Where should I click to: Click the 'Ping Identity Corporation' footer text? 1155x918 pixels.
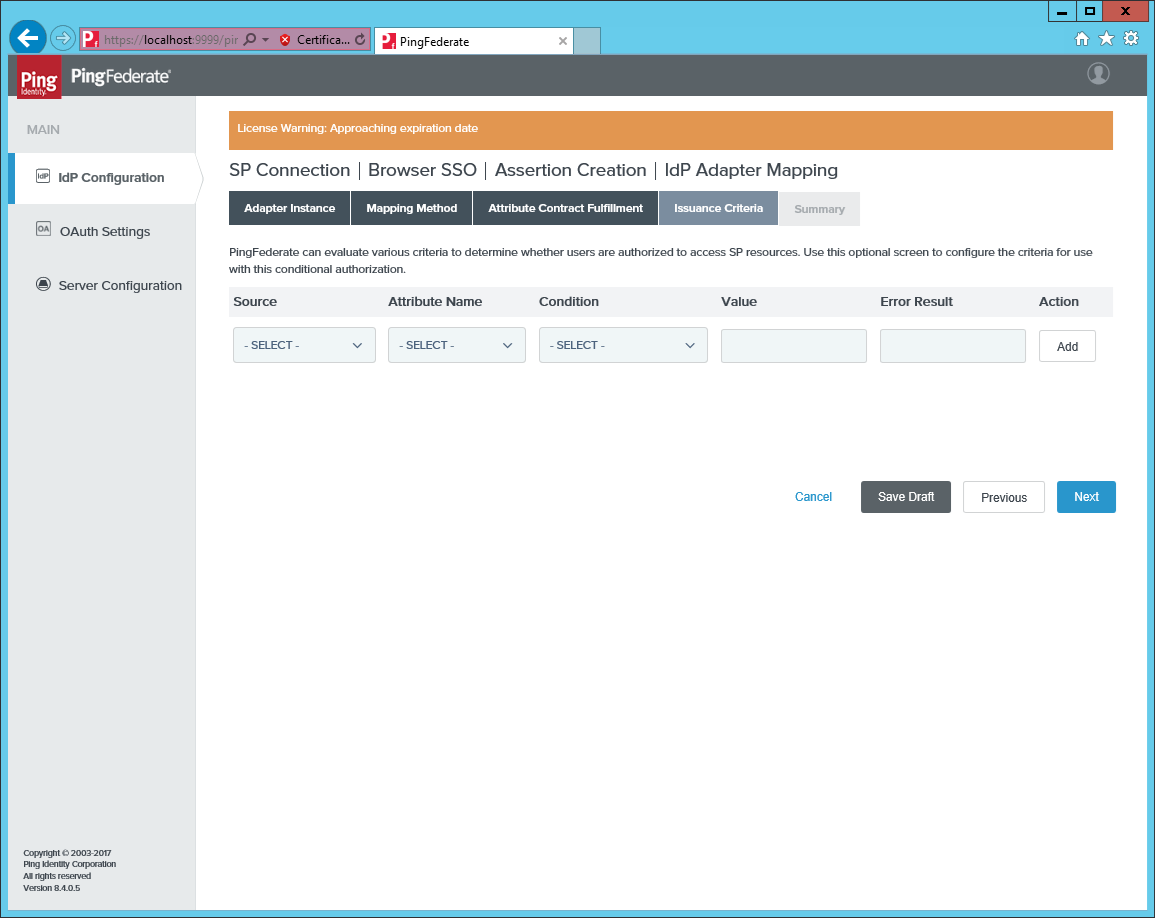click(x=69, y=864)
